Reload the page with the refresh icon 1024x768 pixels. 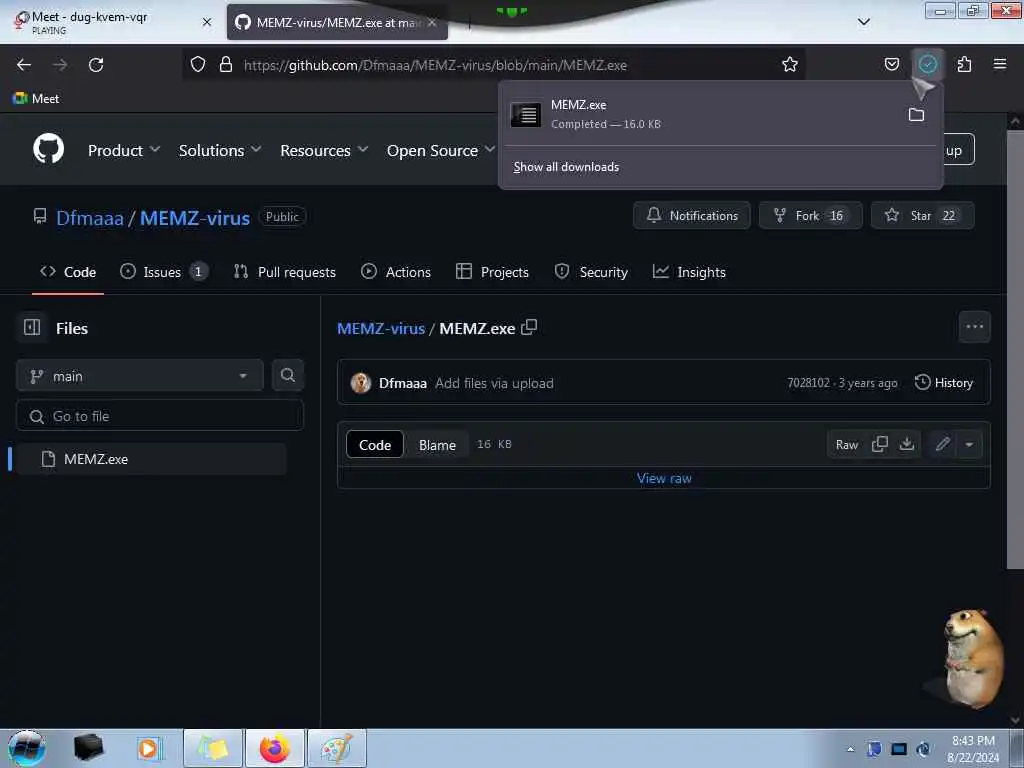(x=96, y=65)
